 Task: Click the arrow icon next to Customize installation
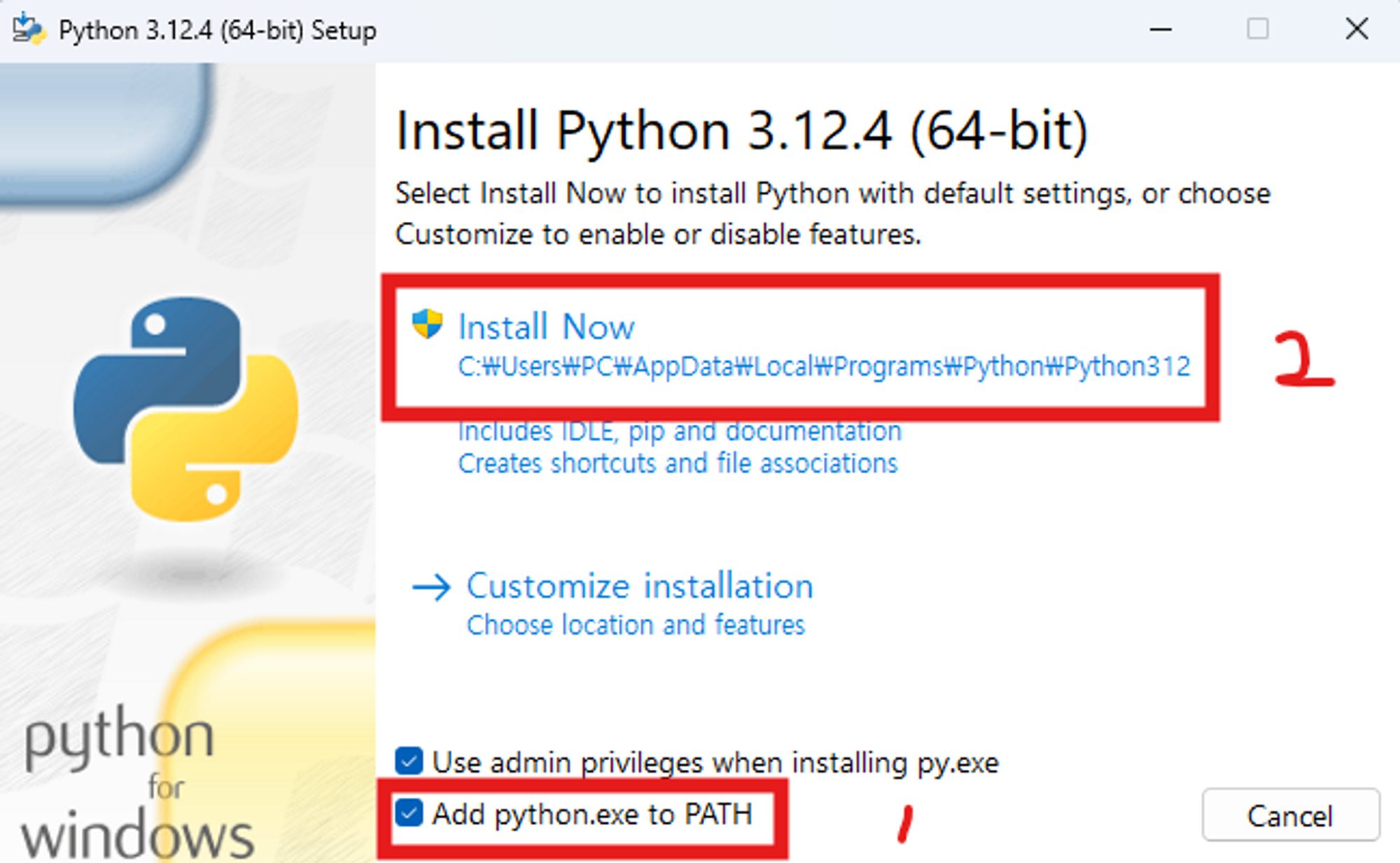click(431, 587)
